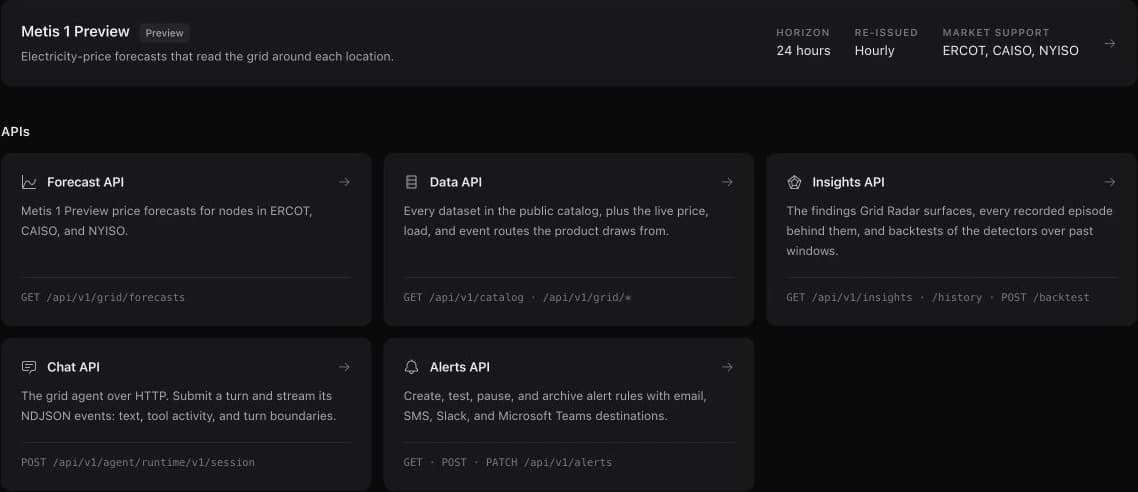
Task: Open the arrow on the Data API card
Action: click(727, 182)
